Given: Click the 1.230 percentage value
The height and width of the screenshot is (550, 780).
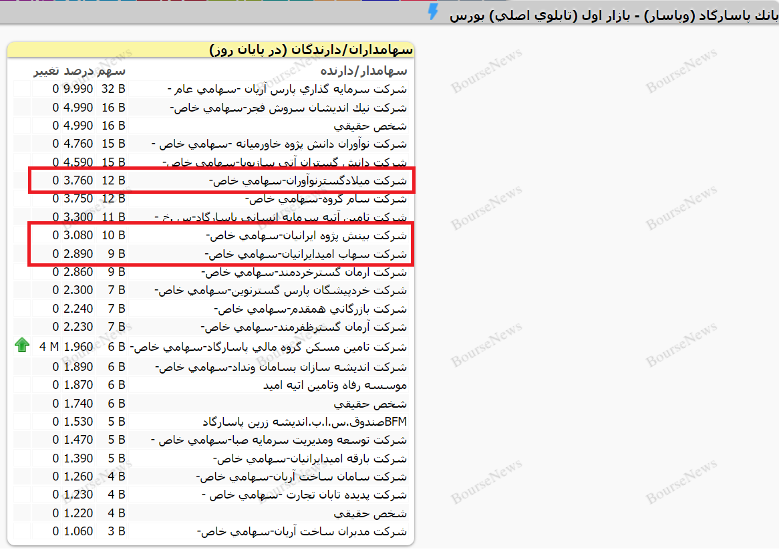Looking at the screenshot, I should (x=78, y=494).
